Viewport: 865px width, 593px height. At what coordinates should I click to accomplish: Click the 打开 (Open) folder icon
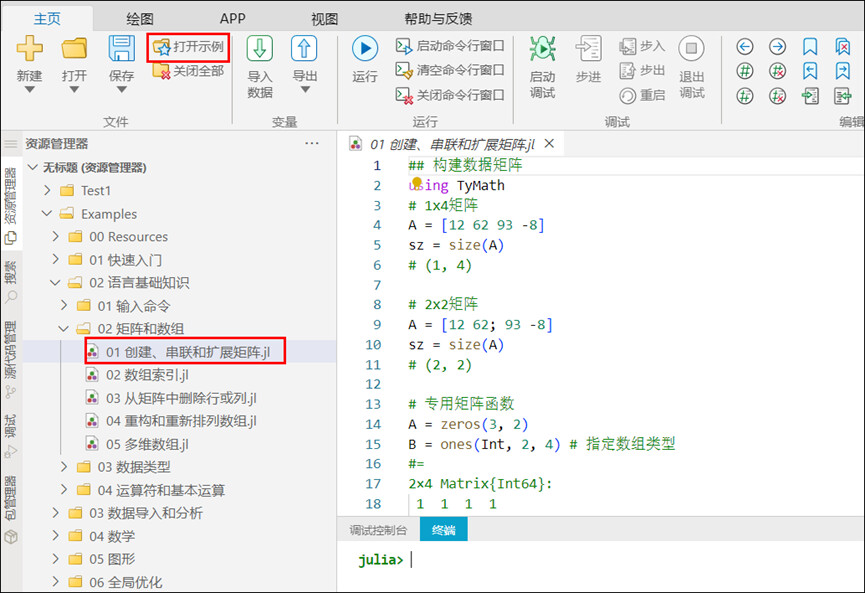click(x=74, y=48)
